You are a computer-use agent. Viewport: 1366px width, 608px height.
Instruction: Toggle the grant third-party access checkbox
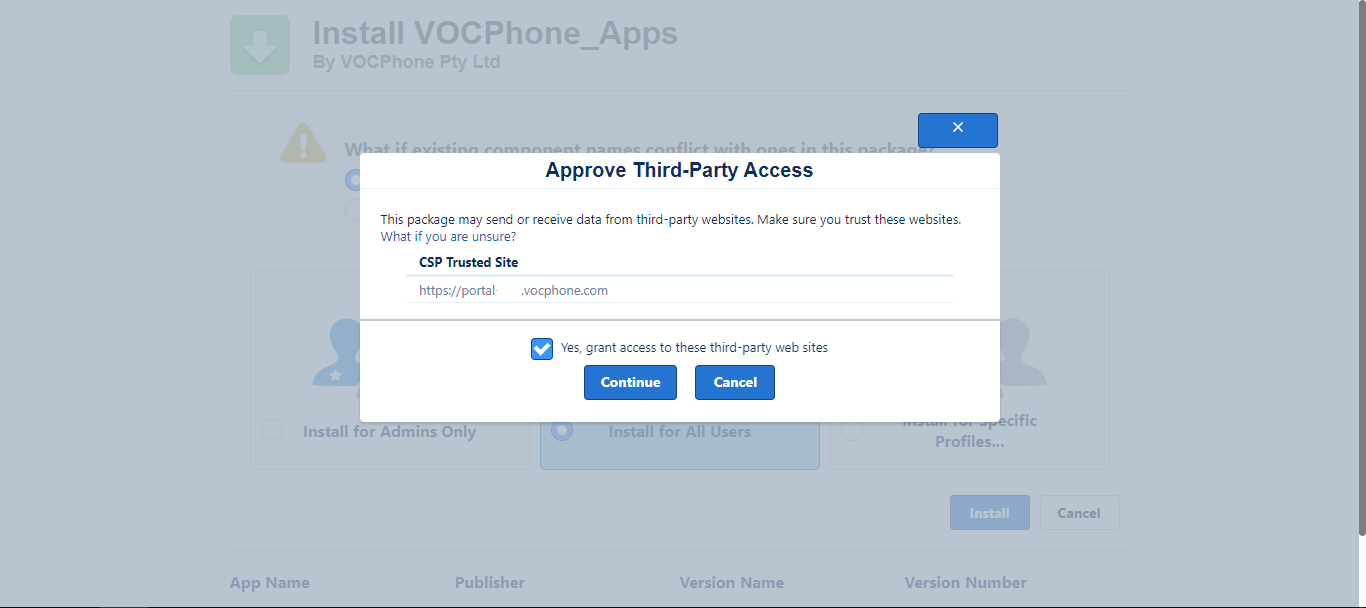coord(542,348)
